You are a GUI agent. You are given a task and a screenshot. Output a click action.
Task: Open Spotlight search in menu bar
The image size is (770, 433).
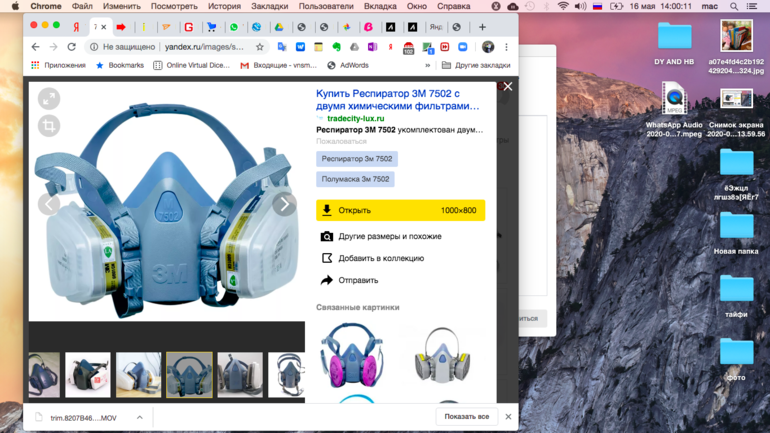pyautogui.click(x=734, y=6)
